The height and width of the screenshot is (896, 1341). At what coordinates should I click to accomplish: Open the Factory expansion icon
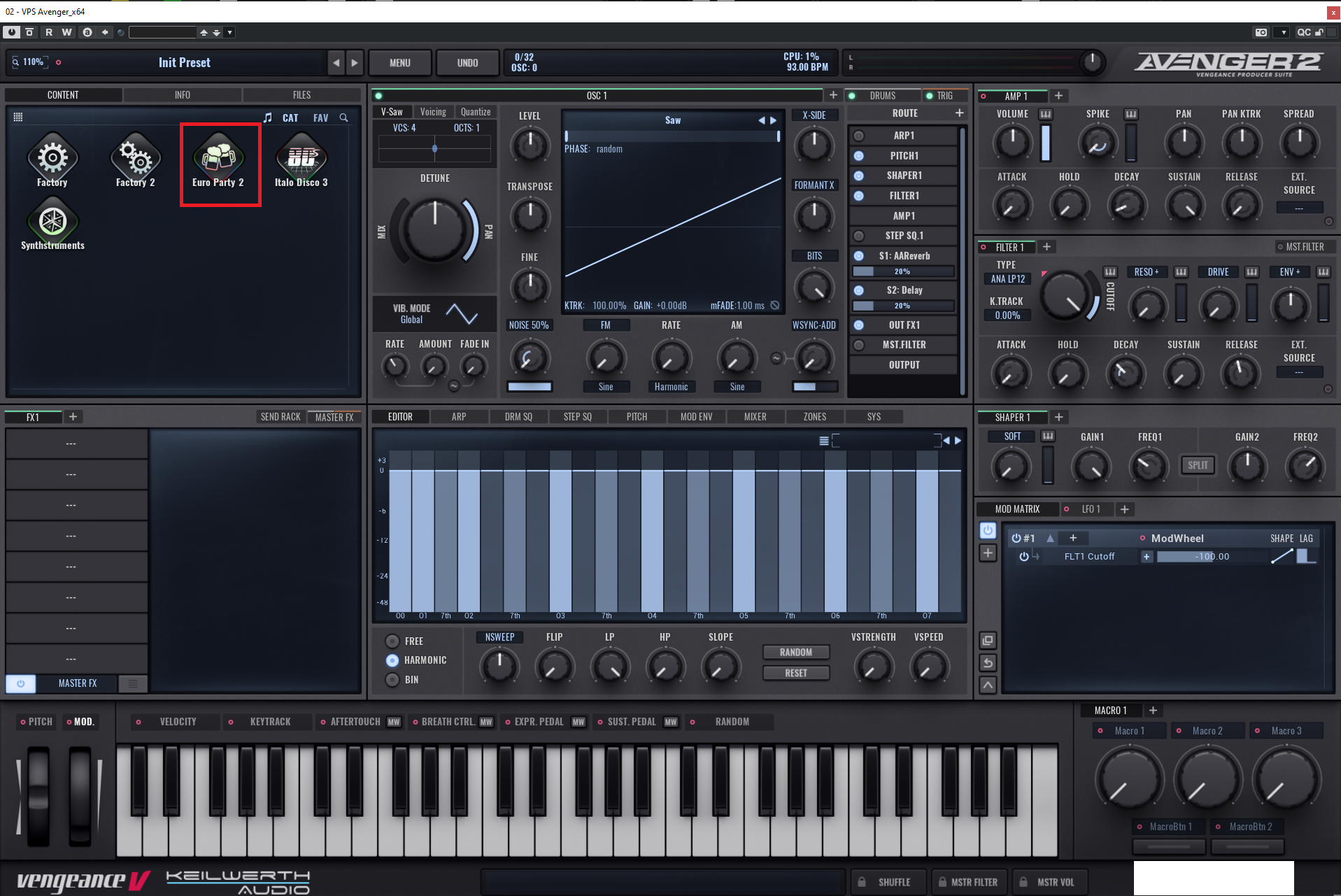pos(52,159)
